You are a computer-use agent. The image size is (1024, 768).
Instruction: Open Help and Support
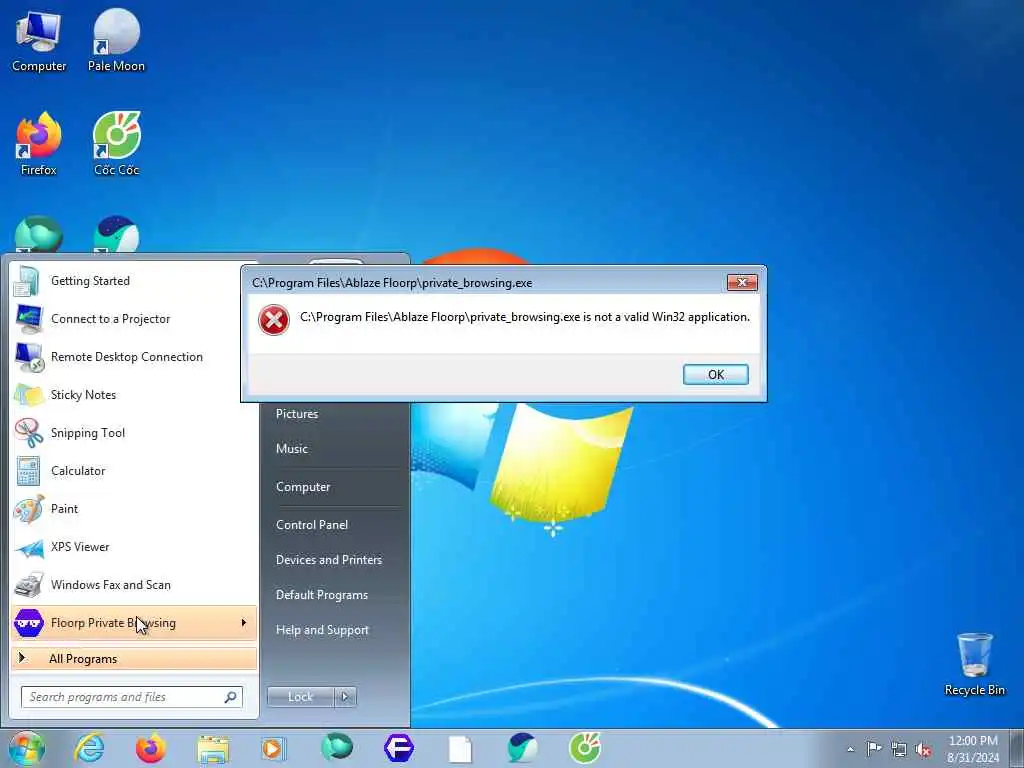coord(322,630)
